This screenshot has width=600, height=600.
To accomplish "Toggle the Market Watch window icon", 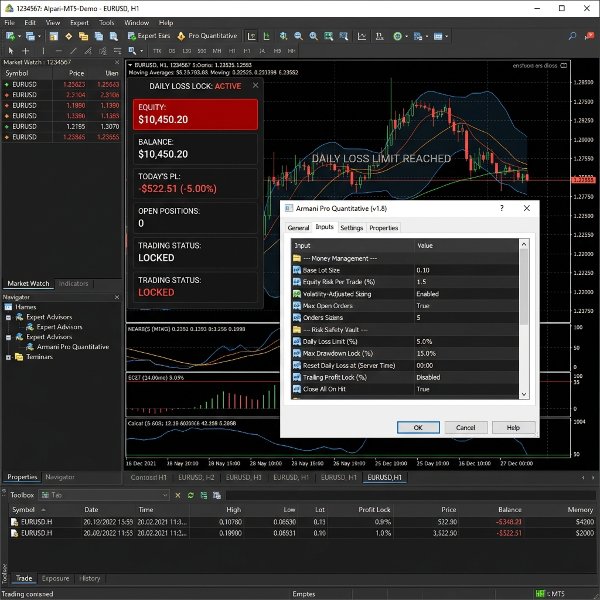I will coord(54,36).
